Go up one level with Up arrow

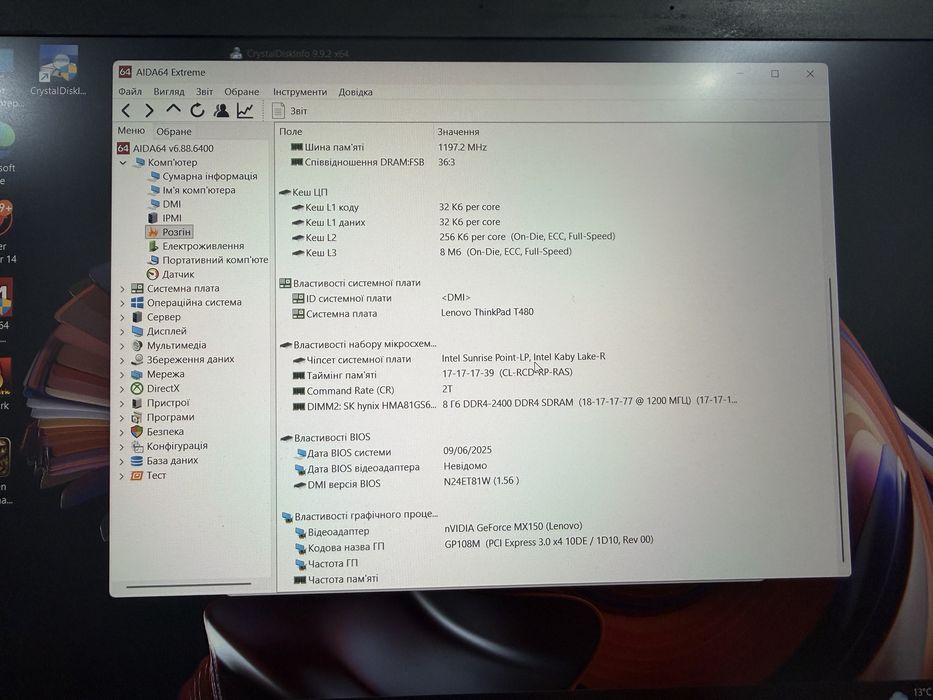pos(173,110)
